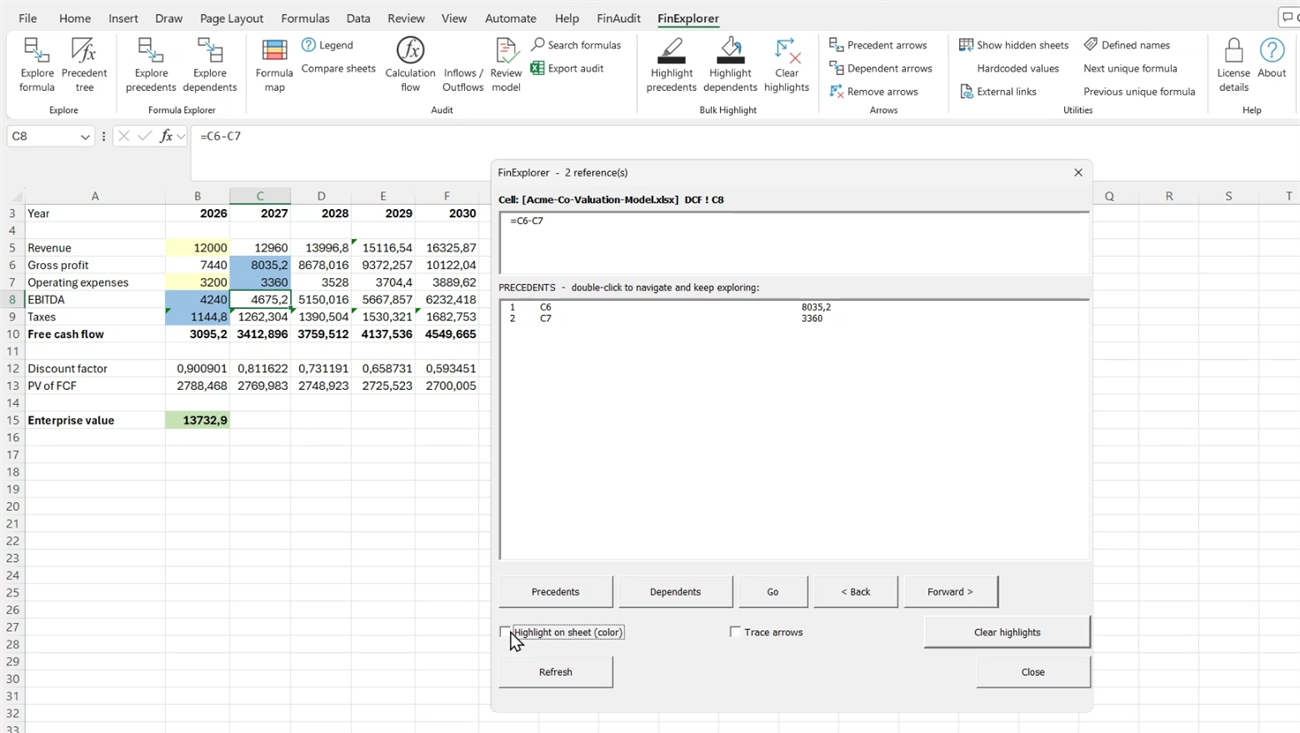Select Discount factor value 0,900901
Screen dimensions: 1300x733
pyautogui.click(x=197, y=368)
